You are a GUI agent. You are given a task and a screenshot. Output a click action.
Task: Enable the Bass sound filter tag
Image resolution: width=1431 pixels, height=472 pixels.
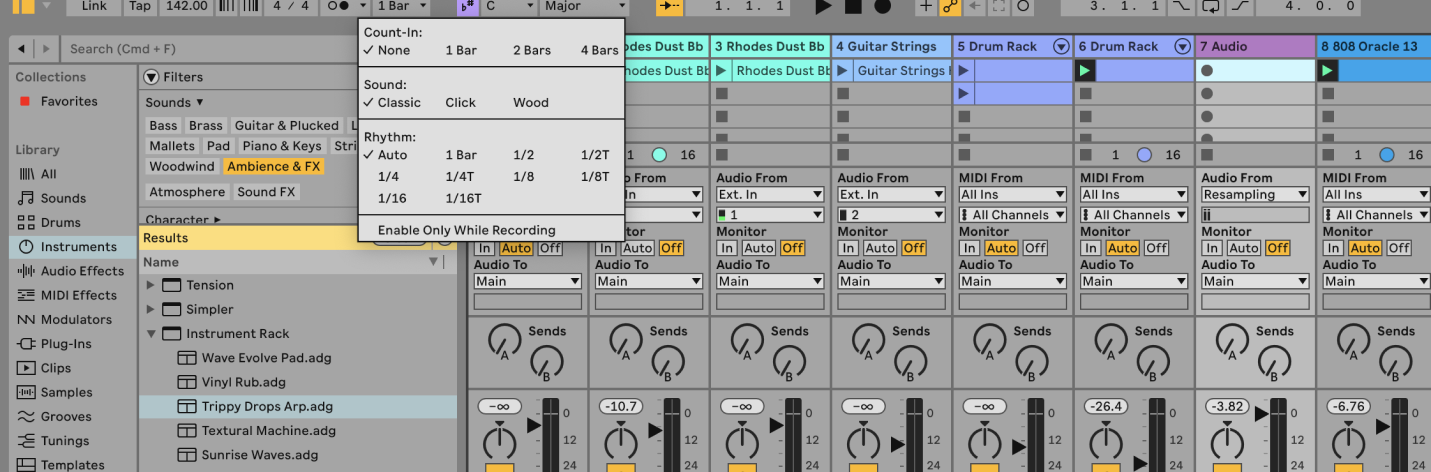(x=163, y=126)
